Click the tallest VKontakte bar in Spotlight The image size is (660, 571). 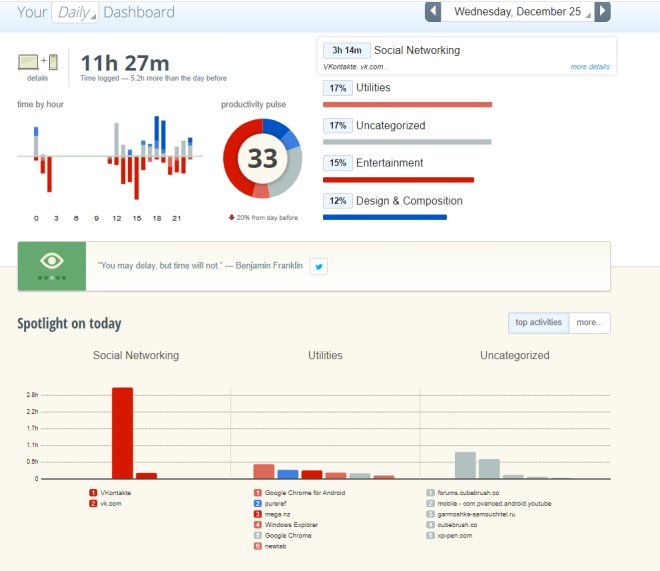pyautogui.click(x=122, y=433)
